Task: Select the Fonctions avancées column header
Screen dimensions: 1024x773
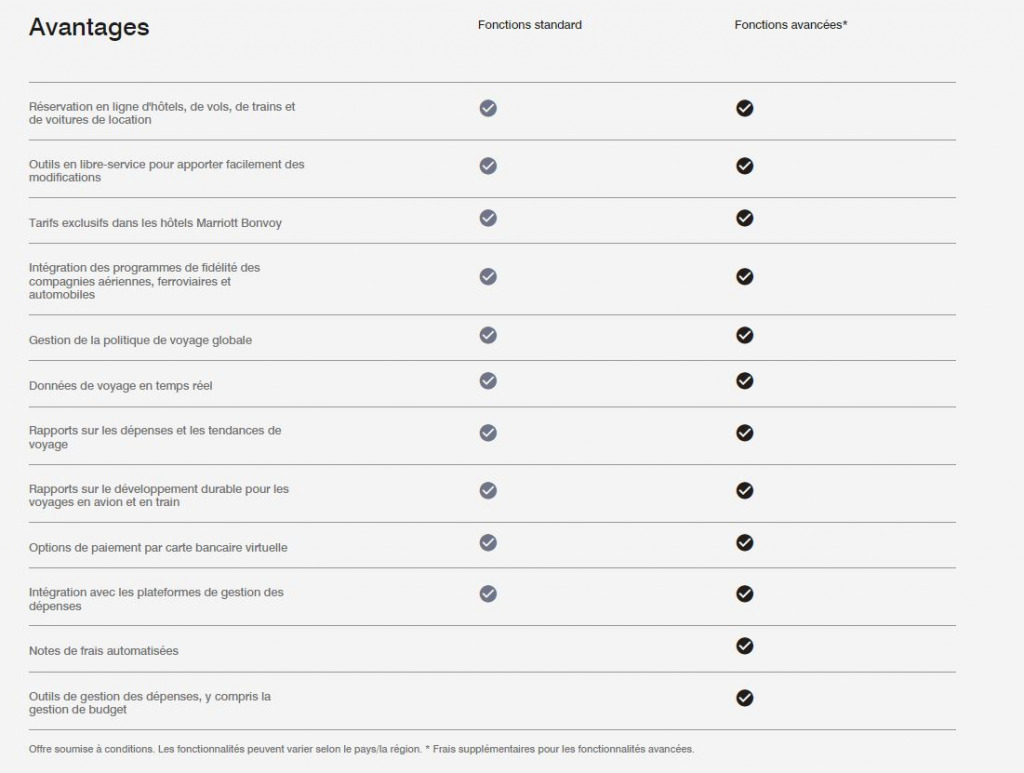Action: [x=791, y=25]
